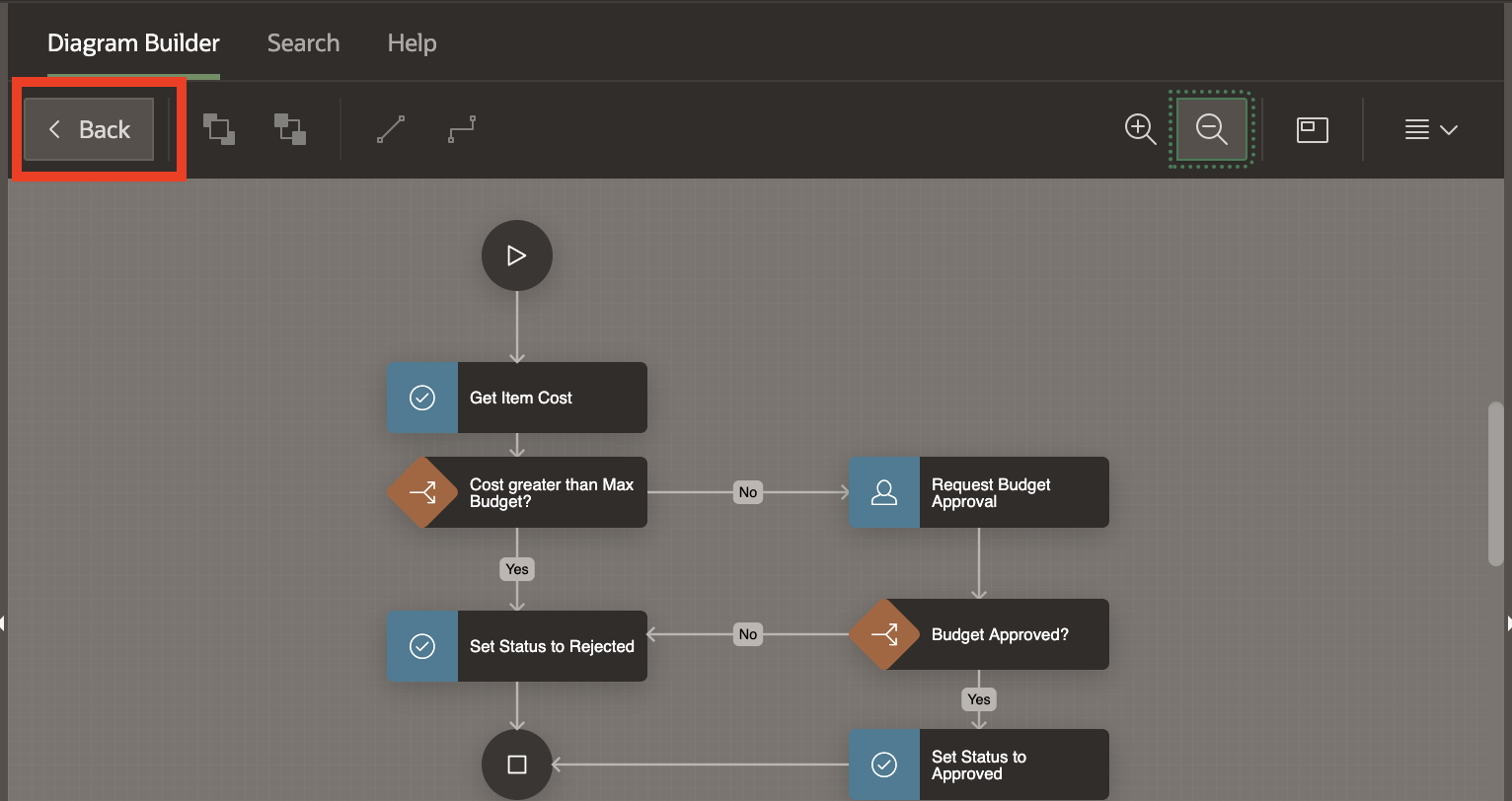Select the Request Budget Approval activity
Screen dimensions: 1512x801
[x=979, y=492]
